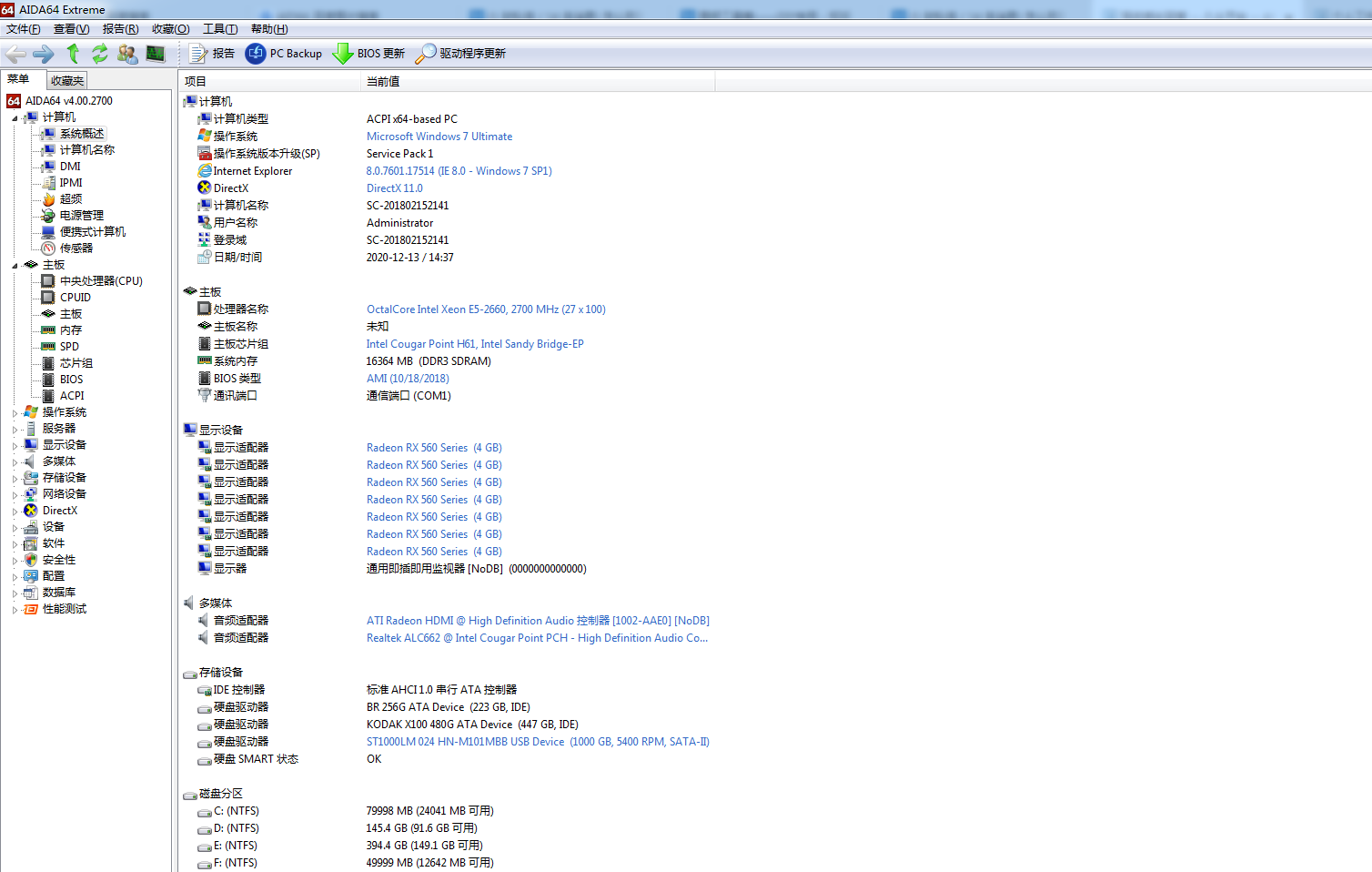Image resolution: width=1372 pixels, height=872 pixels.
Task: Open the 工具(T) menu
Action: (220, 29)
